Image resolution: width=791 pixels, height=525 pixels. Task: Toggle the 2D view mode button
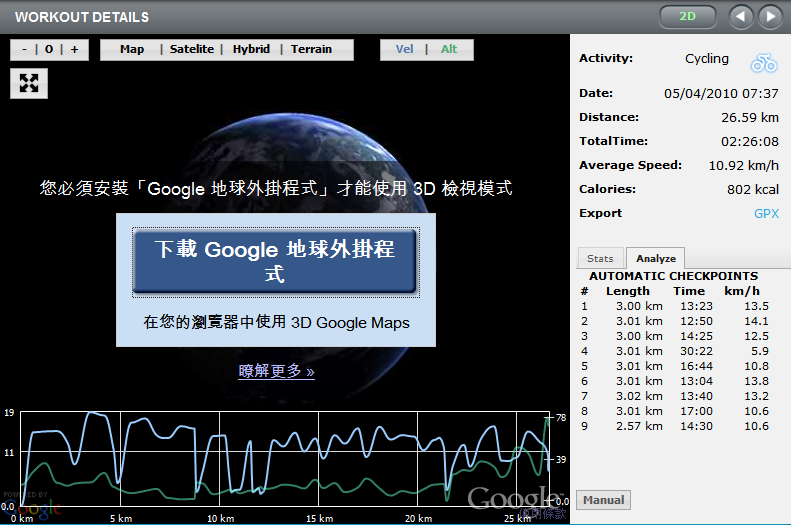click(x=688, y=17)
